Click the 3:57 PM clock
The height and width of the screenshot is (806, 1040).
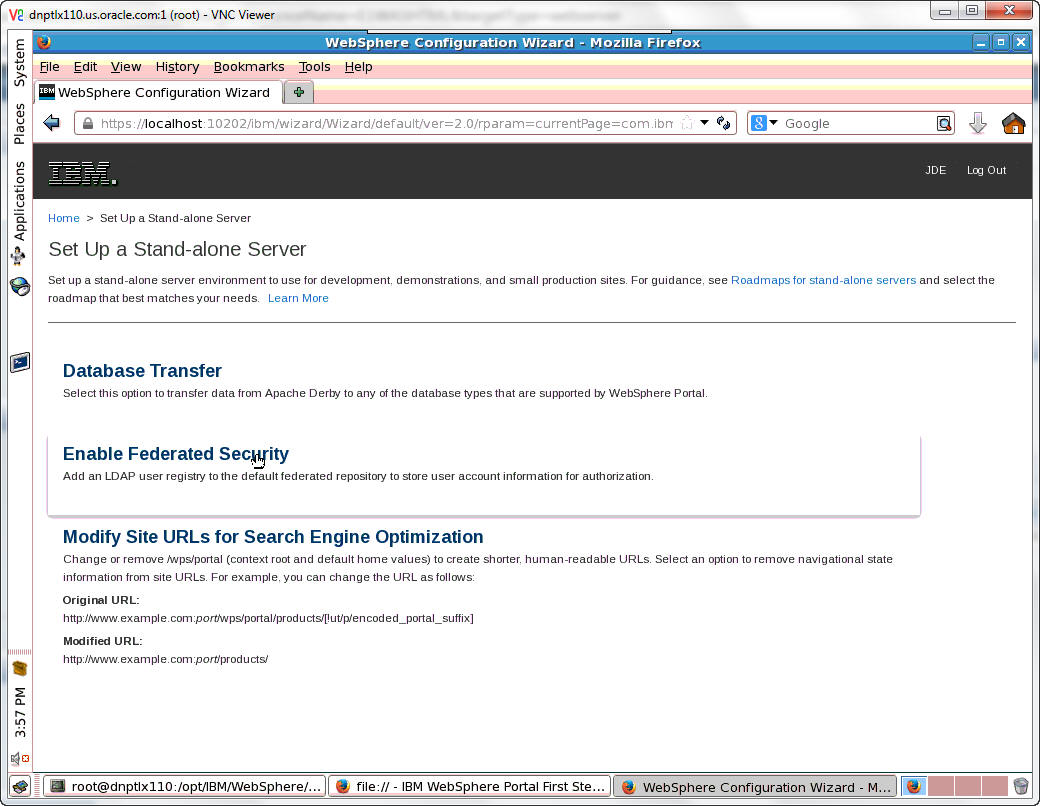click(x=20, y=712)
